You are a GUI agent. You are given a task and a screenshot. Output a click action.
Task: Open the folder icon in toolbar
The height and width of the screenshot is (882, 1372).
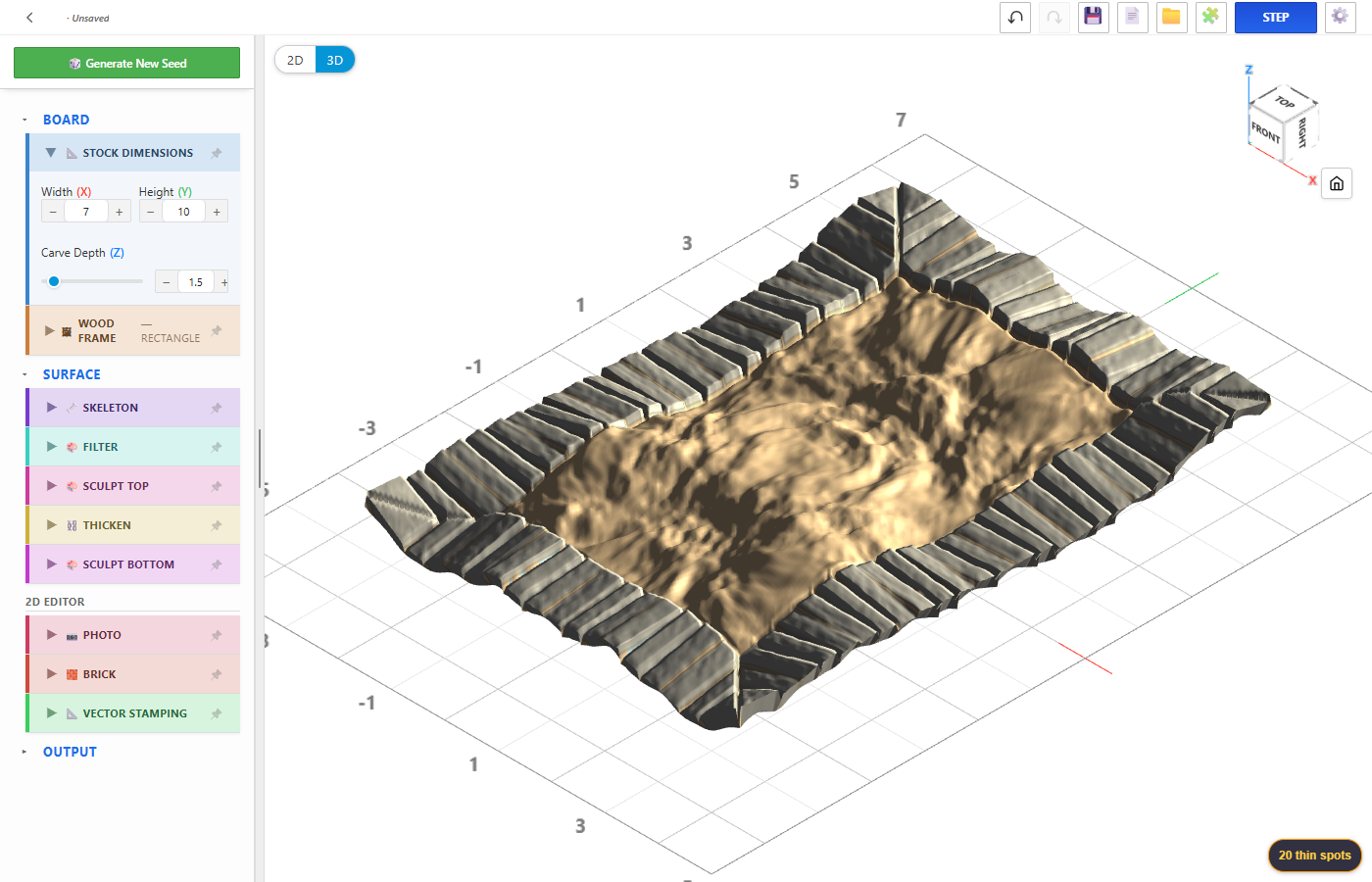click(x=1172, y=18)
